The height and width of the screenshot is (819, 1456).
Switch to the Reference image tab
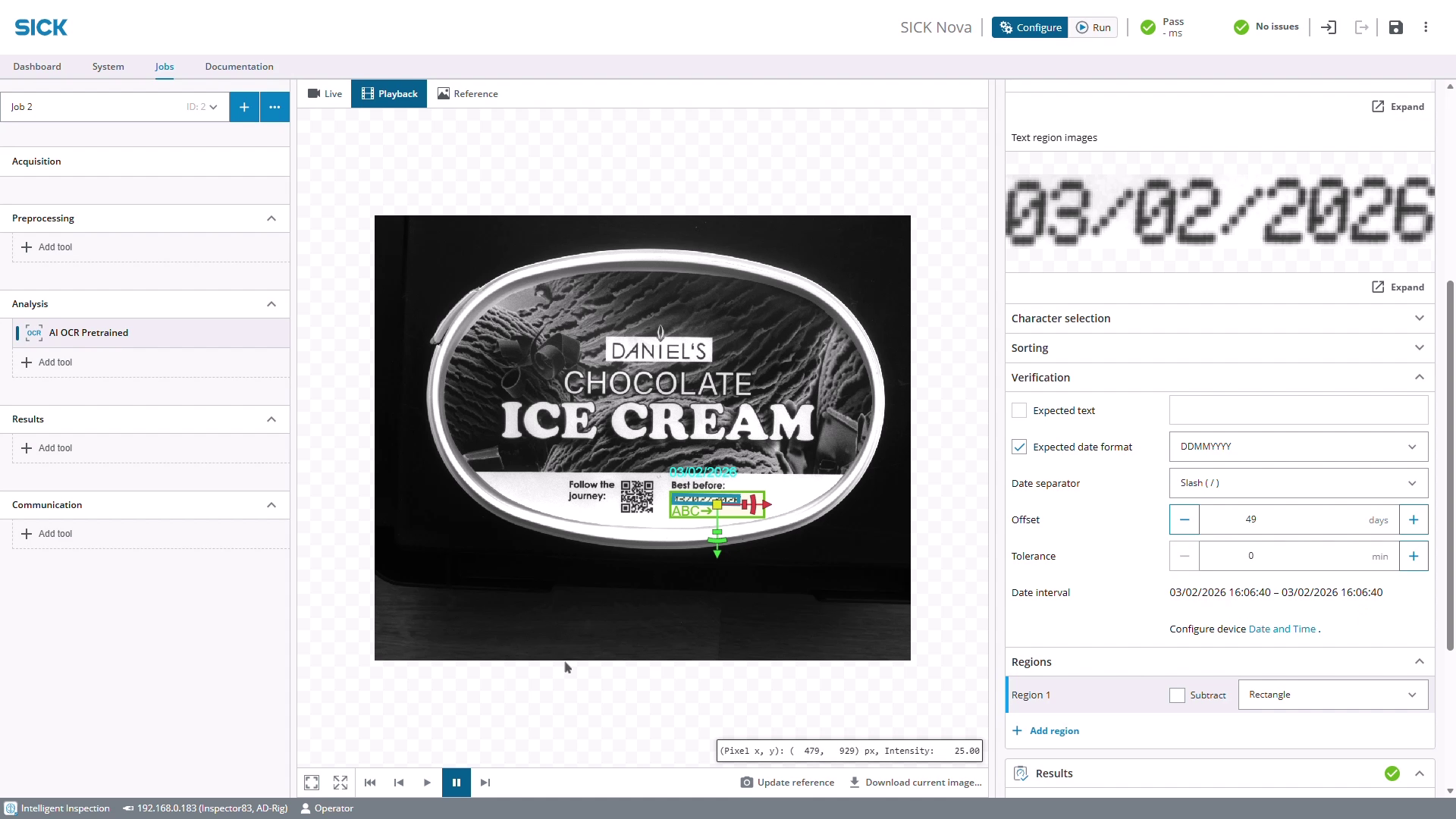468,94
